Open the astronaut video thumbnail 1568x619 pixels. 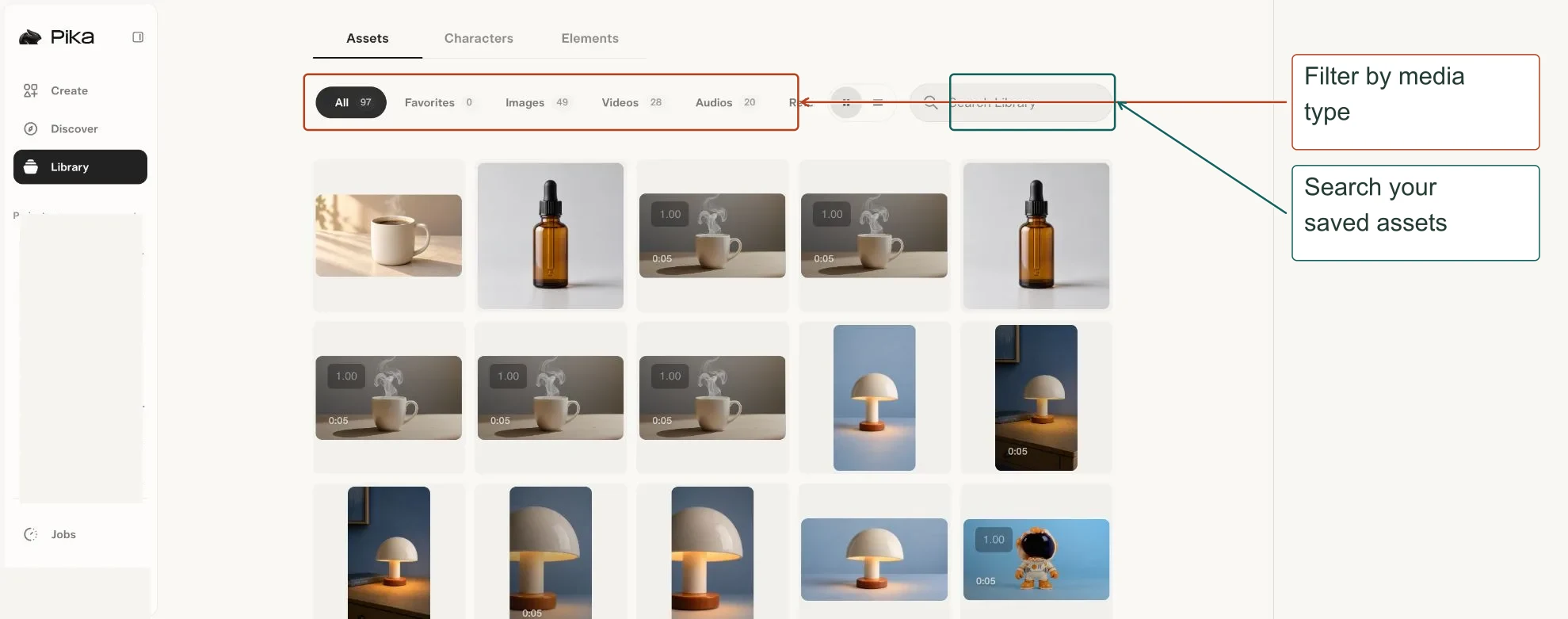tap(1036, 560)
